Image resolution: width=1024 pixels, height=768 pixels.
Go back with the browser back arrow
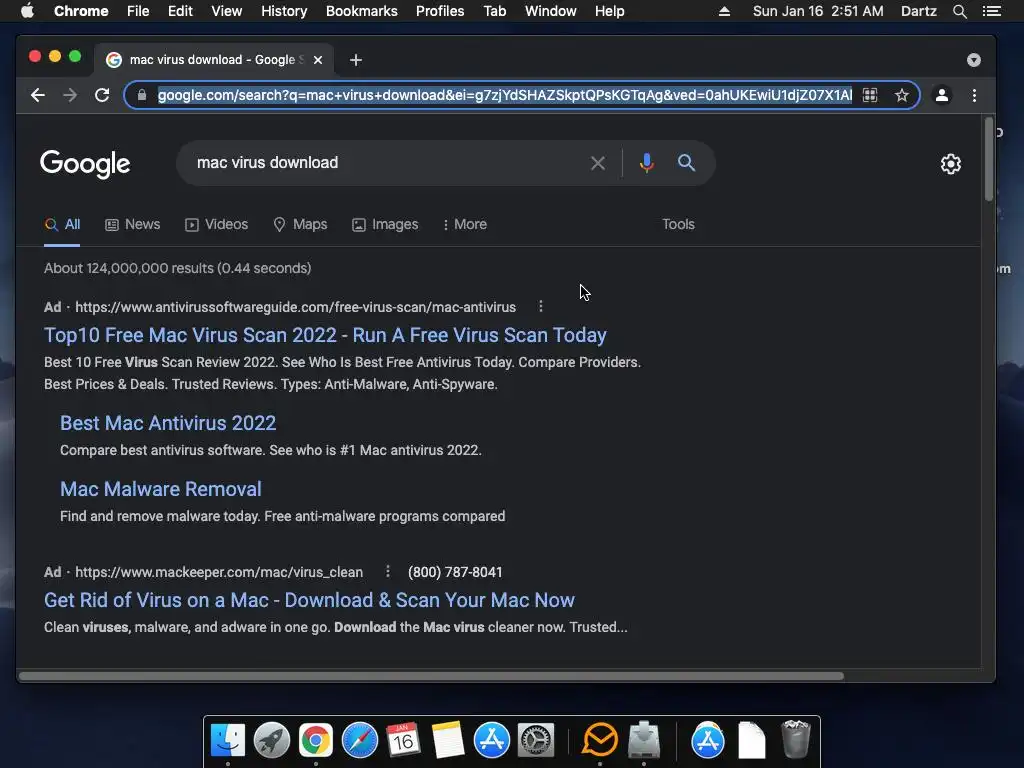pos(38,95)
